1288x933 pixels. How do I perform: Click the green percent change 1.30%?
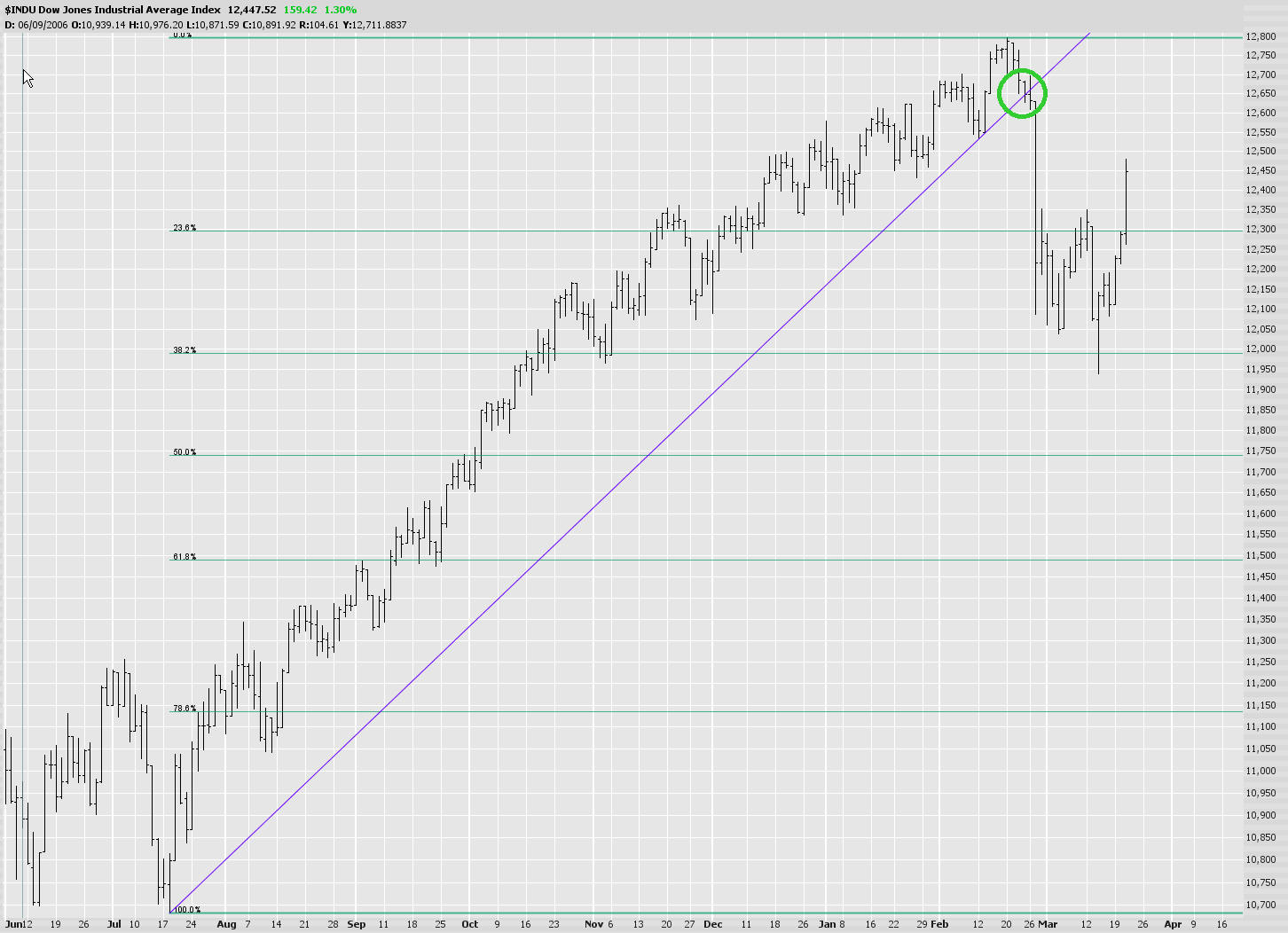click(341, 10)
